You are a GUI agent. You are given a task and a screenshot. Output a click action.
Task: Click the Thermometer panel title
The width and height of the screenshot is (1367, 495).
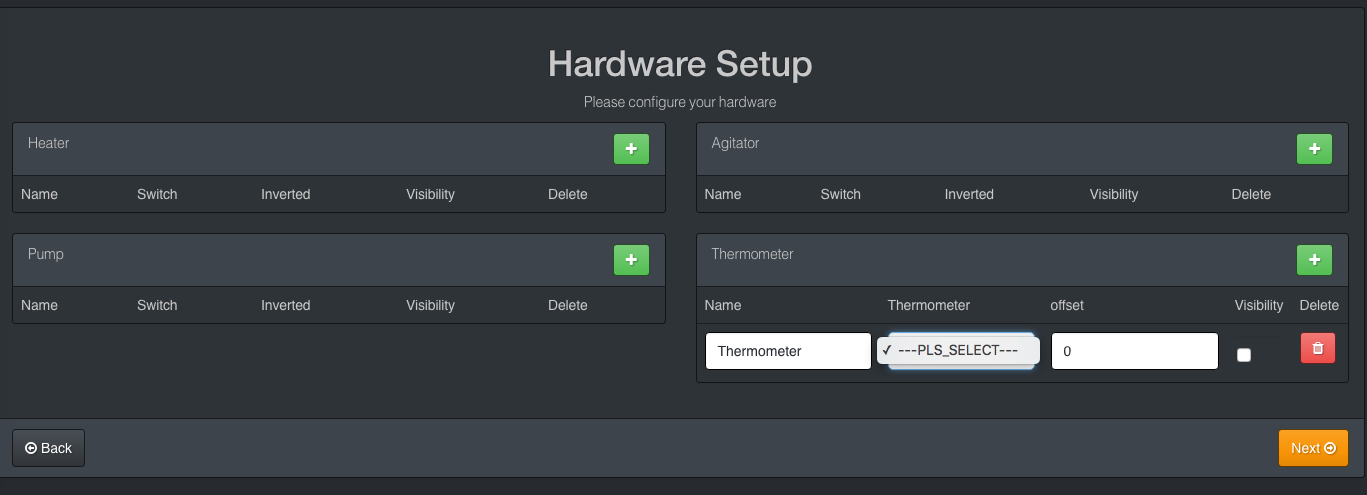[x=752, y=254]
